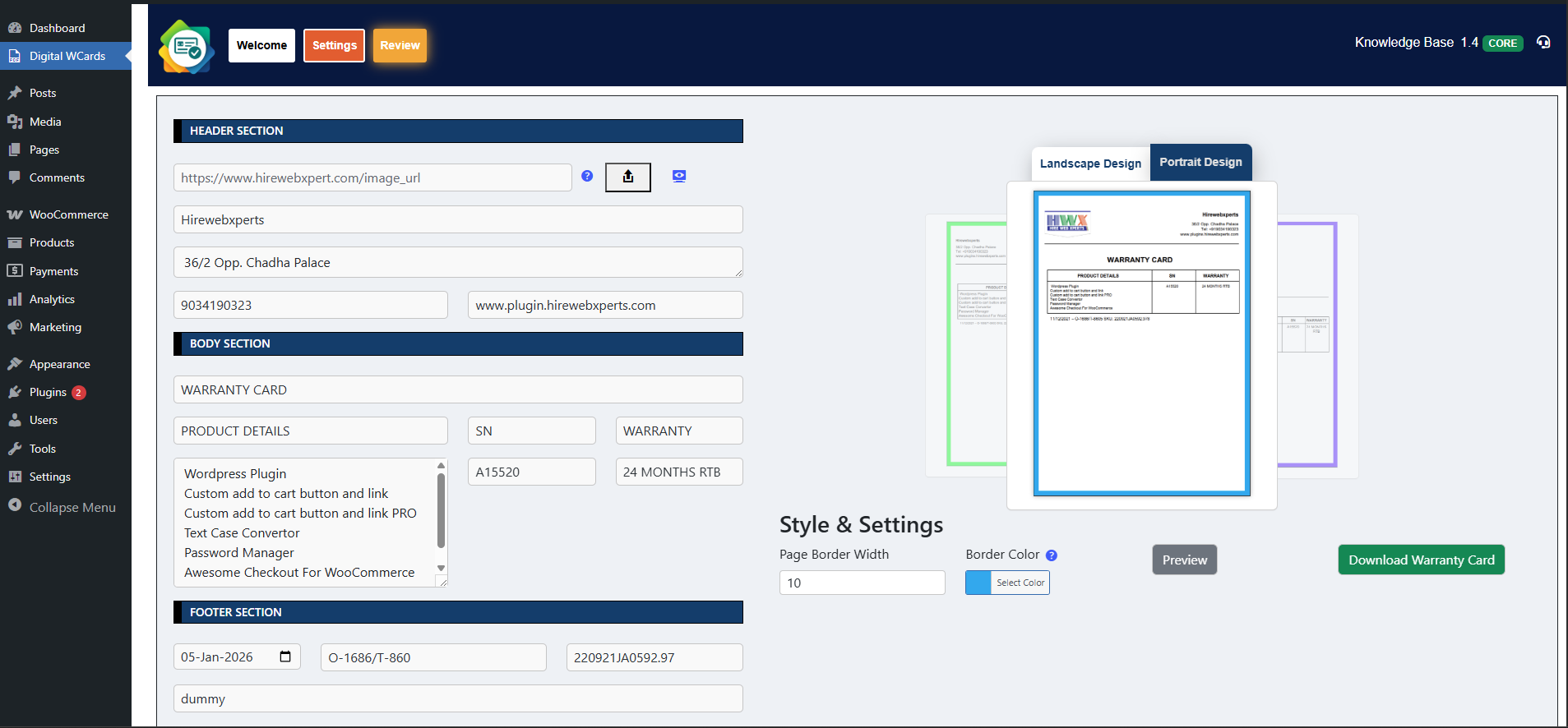
Task: Switch to the Landscape Design tab
Action: [1090, 164]
